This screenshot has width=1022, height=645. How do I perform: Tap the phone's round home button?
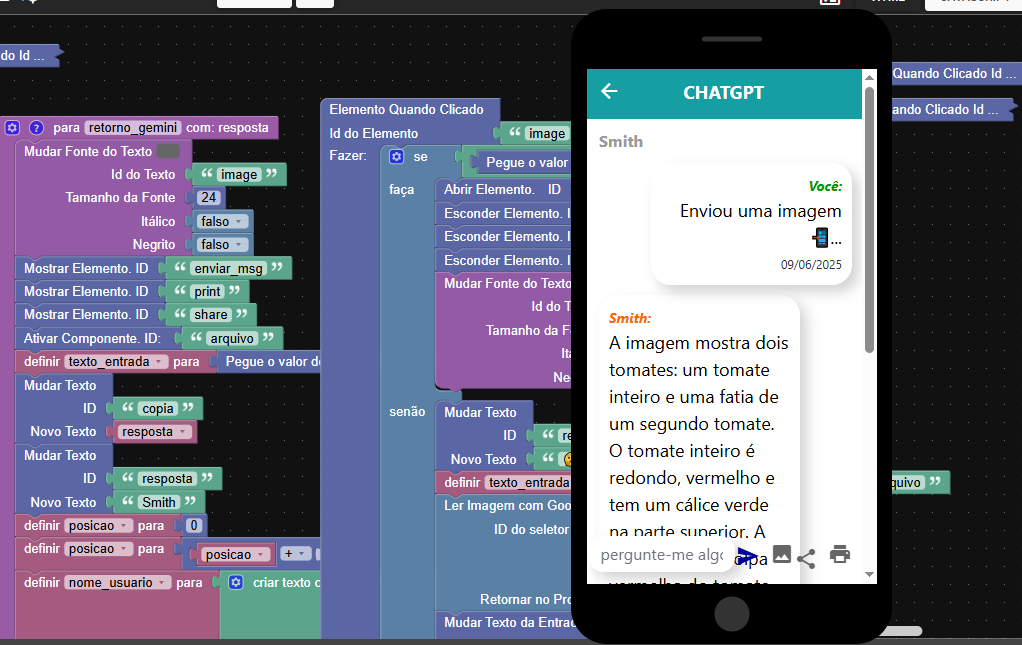[731, 614]
